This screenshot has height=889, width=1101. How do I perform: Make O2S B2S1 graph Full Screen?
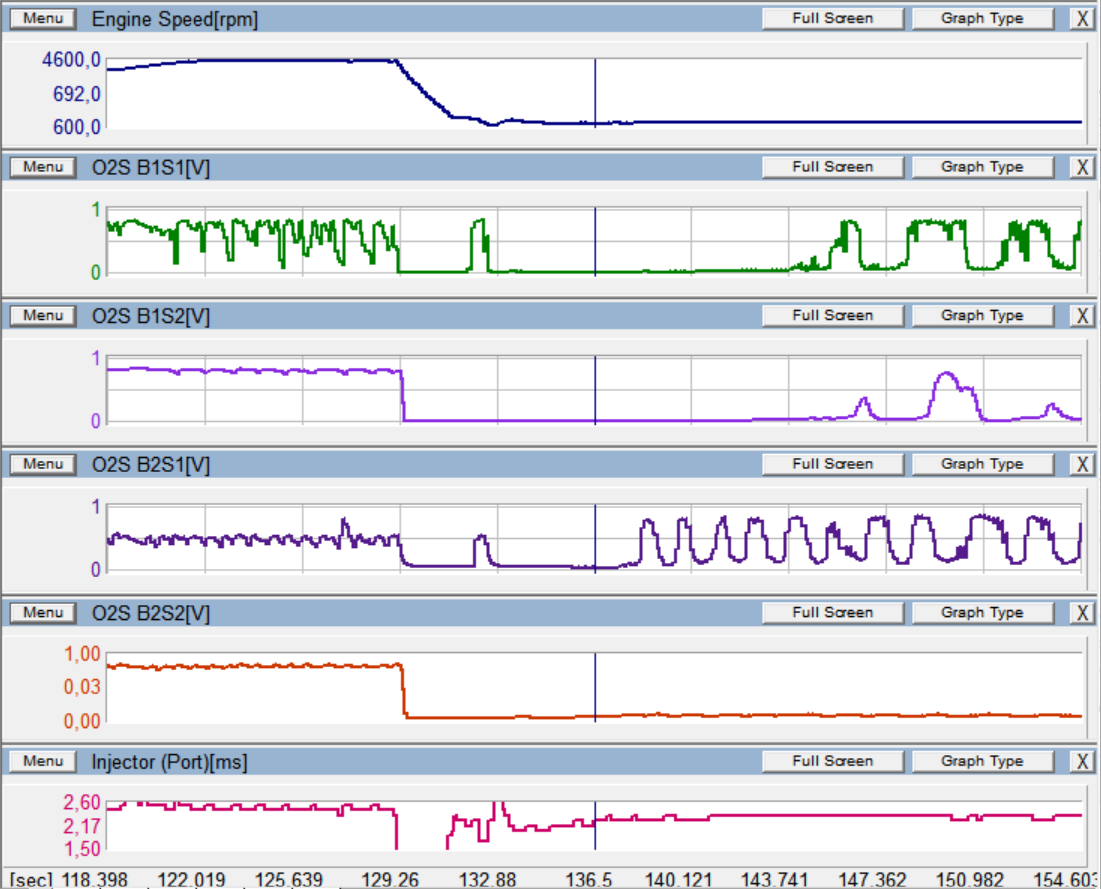click(832, 464)
